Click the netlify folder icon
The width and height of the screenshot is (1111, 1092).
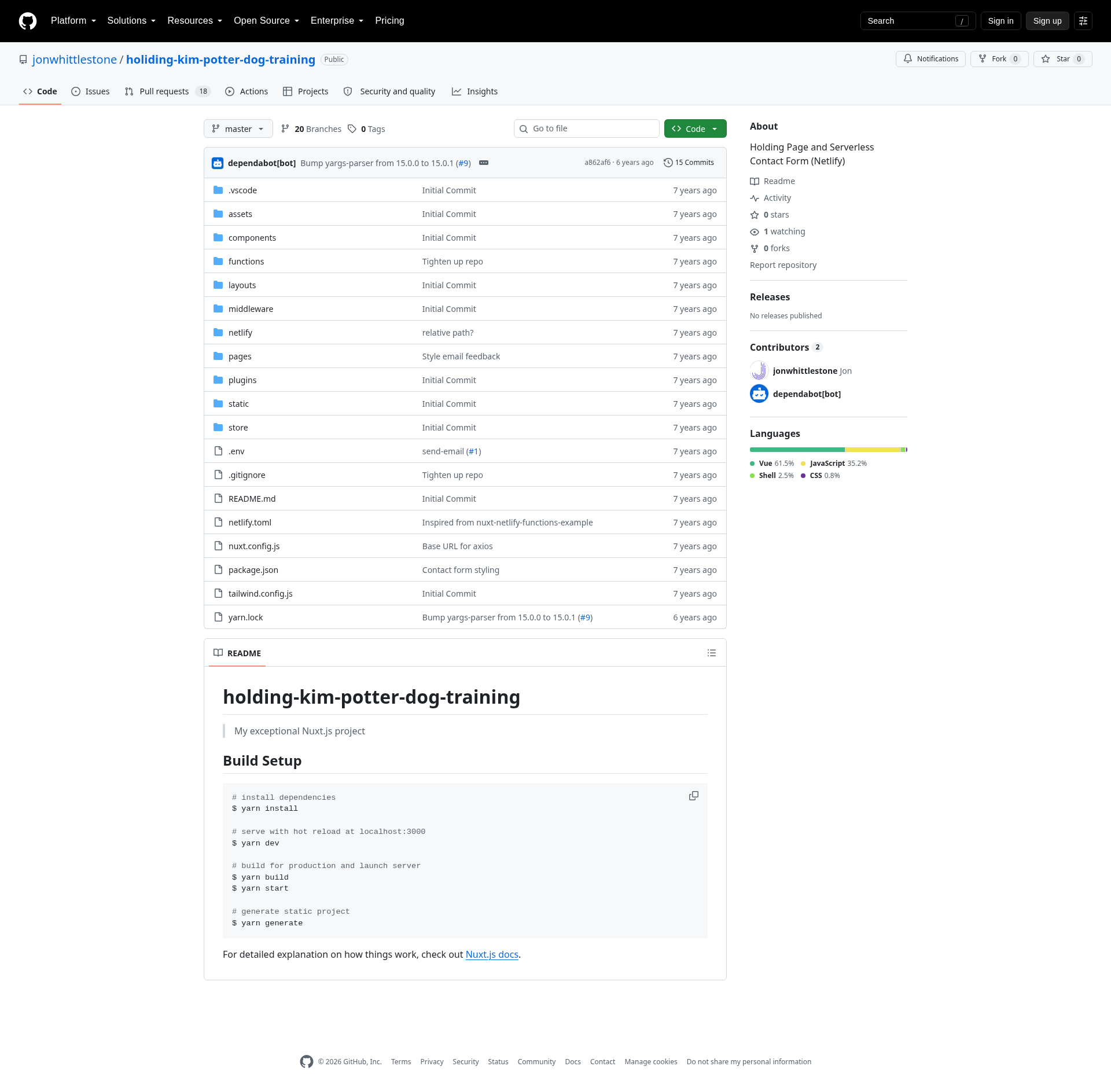(218, 332)
